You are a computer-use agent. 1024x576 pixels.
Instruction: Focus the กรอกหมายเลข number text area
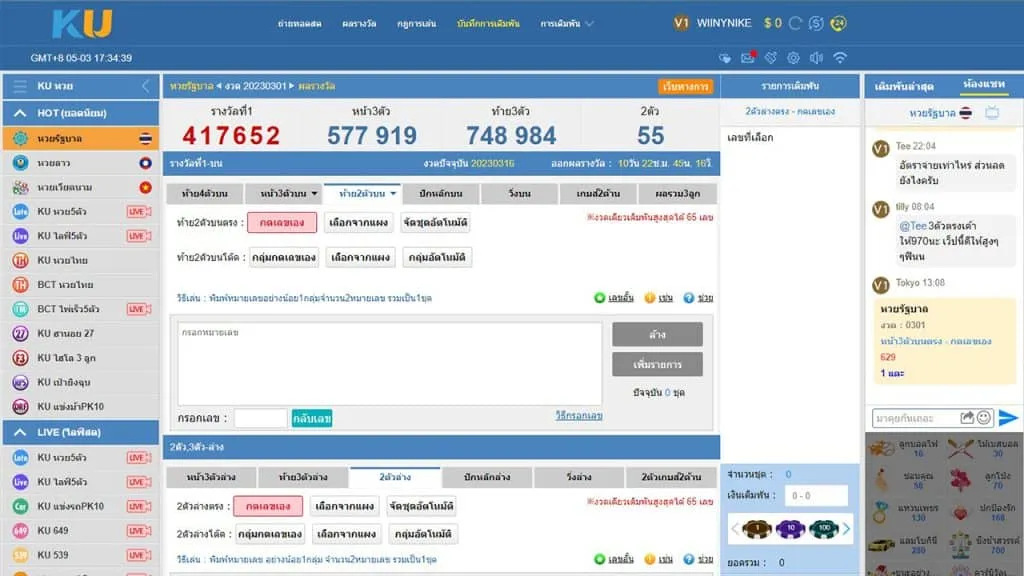pyautogui.click(x=390, y=364)
